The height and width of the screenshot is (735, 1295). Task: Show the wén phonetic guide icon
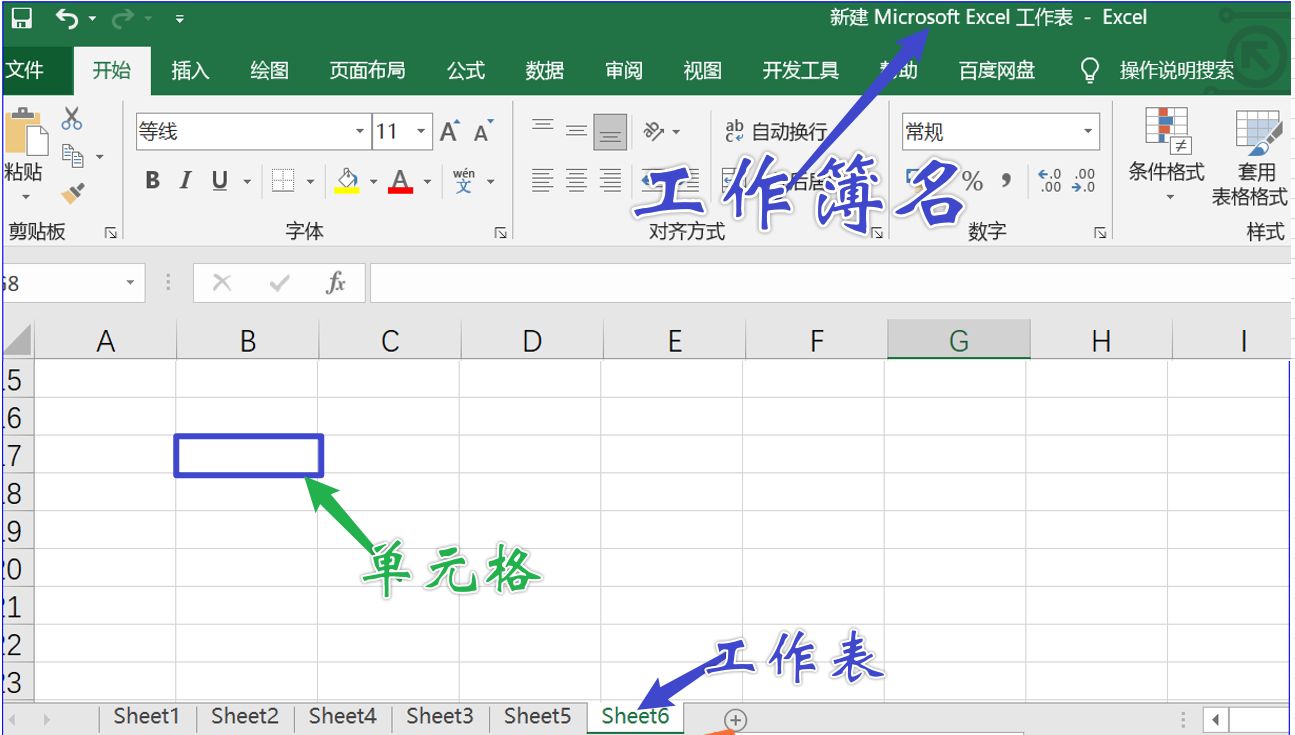[x=464, y=181]
